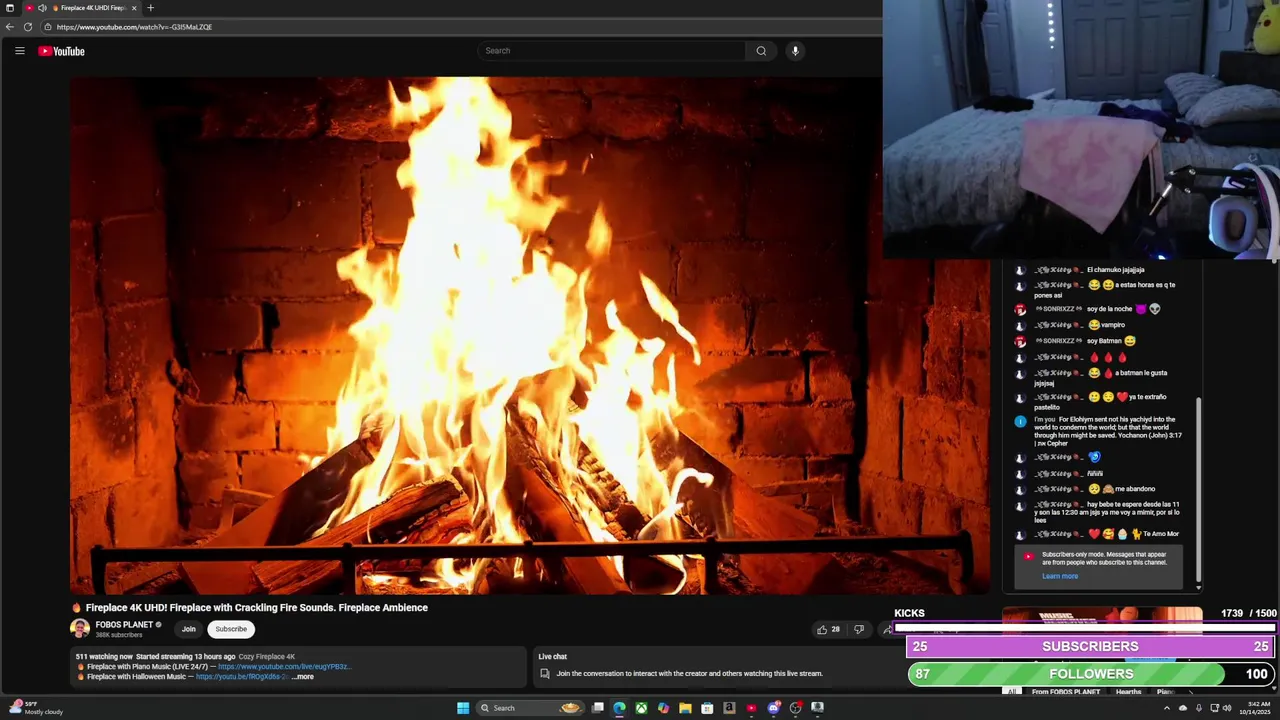Open Xbox app from taskbar
The image size is (1280, 720).
[x=641, y=708]
